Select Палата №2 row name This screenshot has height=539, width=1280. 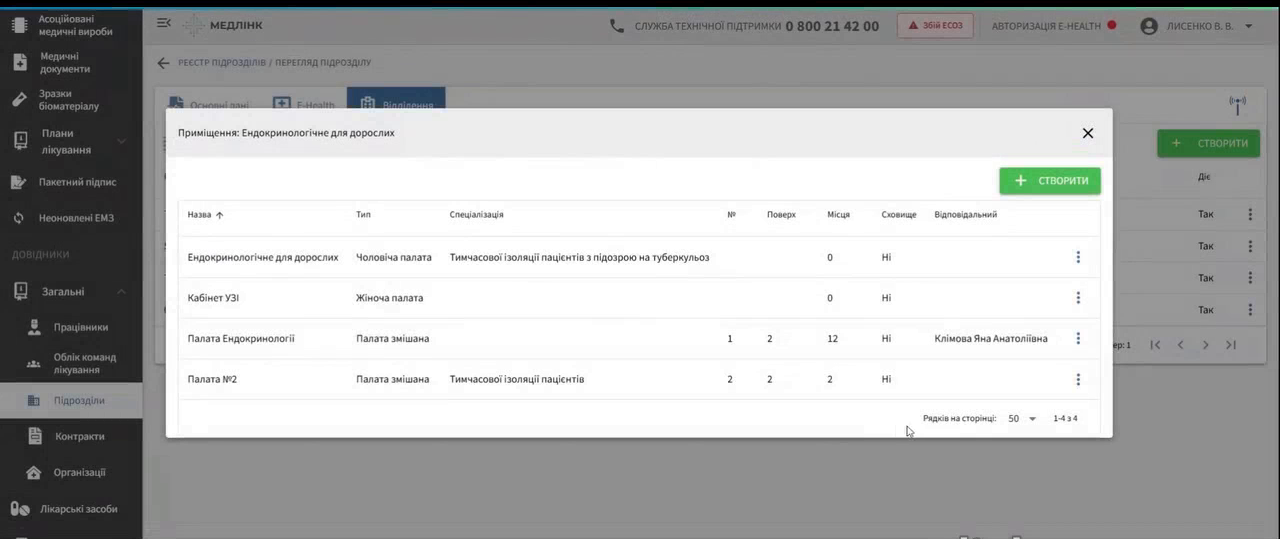click(x=212, y=379)
